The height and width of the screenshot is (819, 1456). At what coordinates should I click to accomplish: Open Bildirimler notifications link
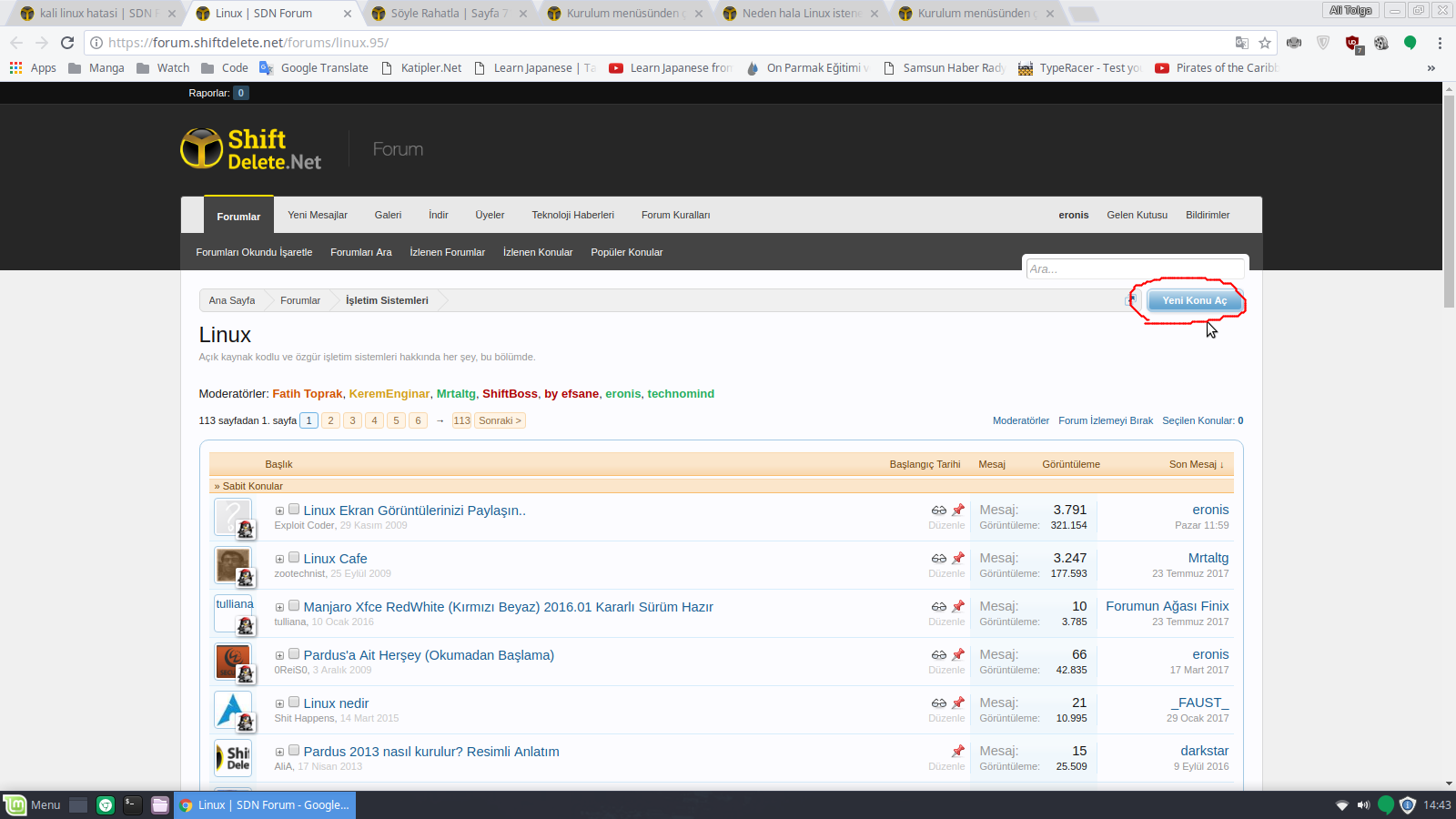(x=1208, y=216)
